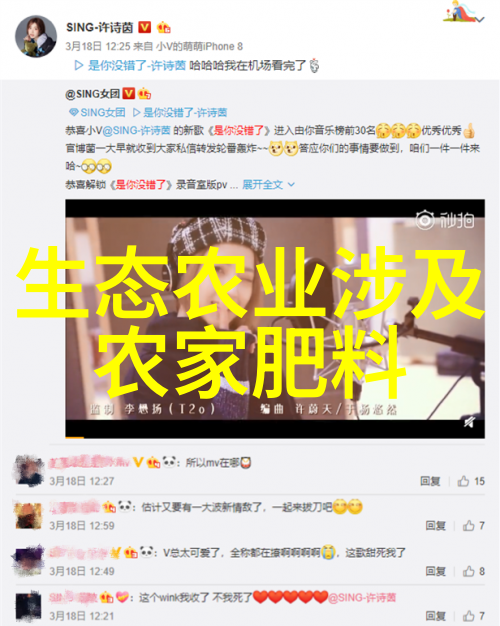Click the chevron arrow next to 展开全文

point(291,185)
